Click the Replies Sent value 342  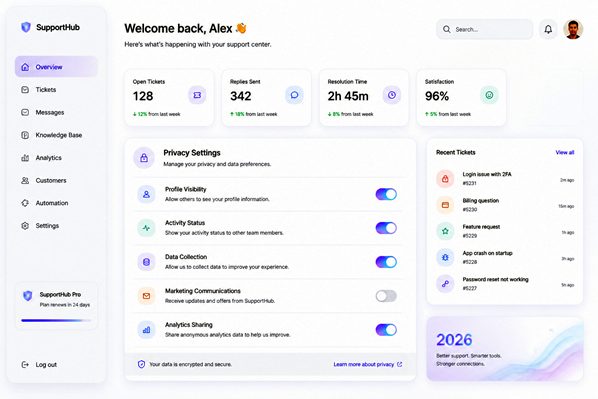coord(241,96)
